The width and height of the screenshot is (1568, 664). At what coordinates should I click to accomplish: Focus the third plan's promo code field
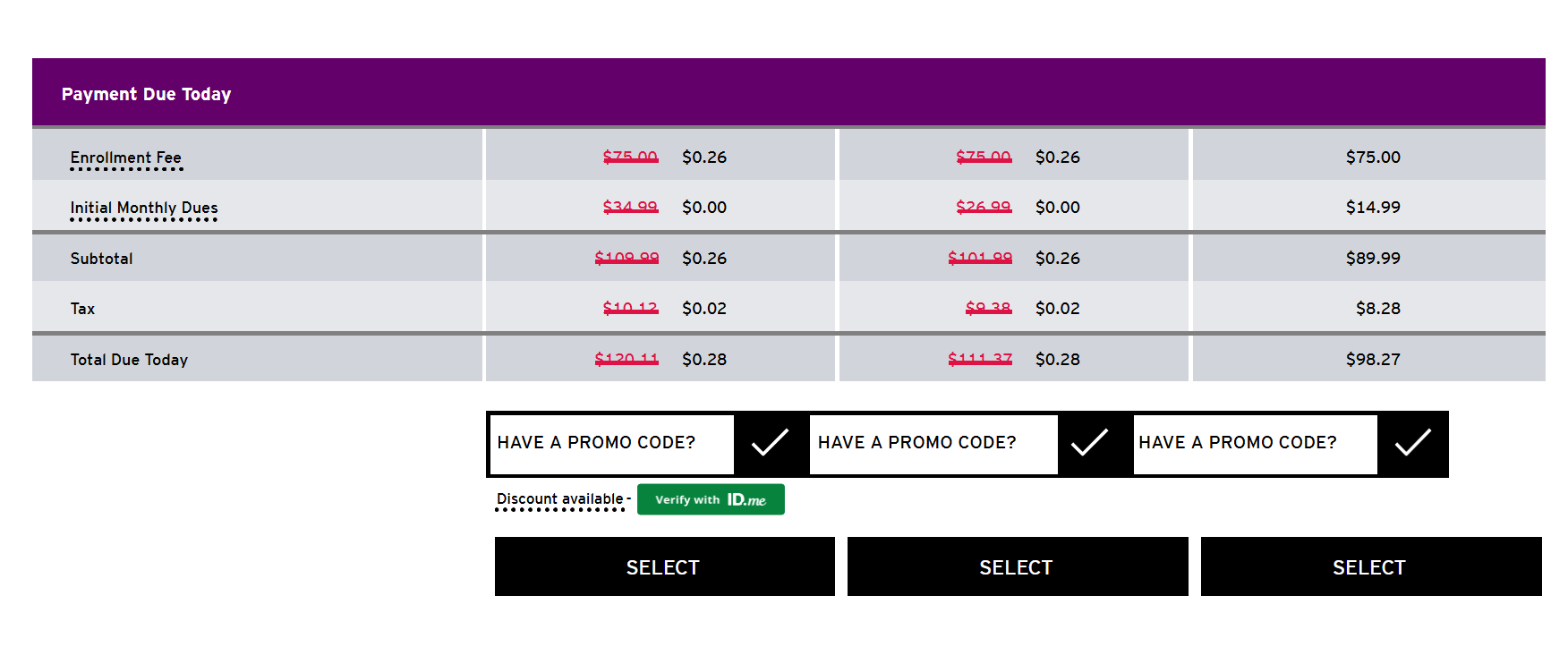coord(1255,443)
